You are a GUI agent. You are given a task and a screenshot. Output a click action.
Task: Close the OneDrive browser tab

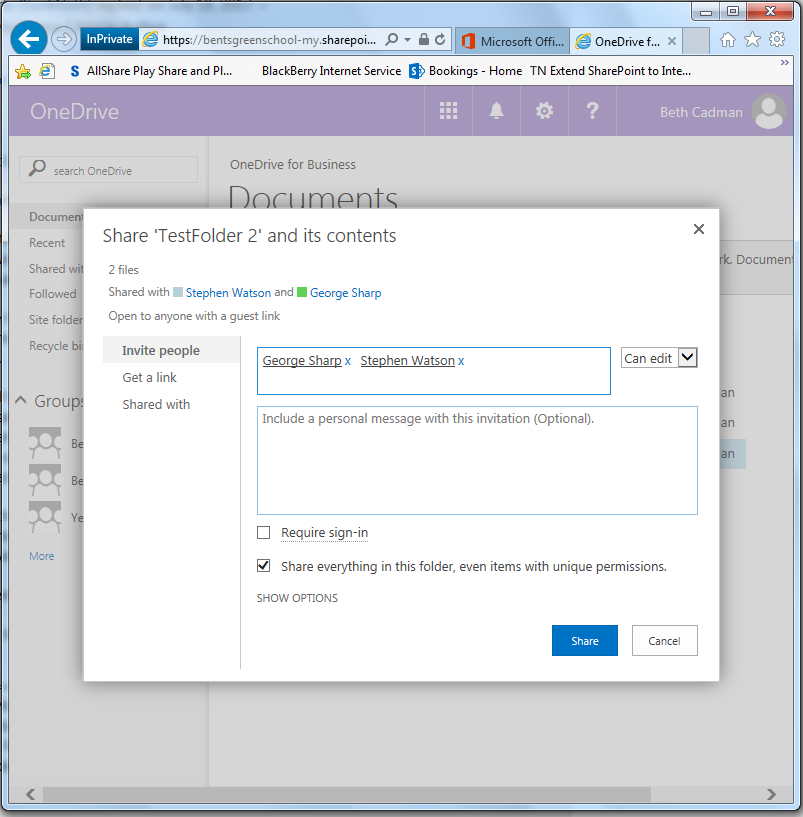pyautogui.click(x=672, y=41)
